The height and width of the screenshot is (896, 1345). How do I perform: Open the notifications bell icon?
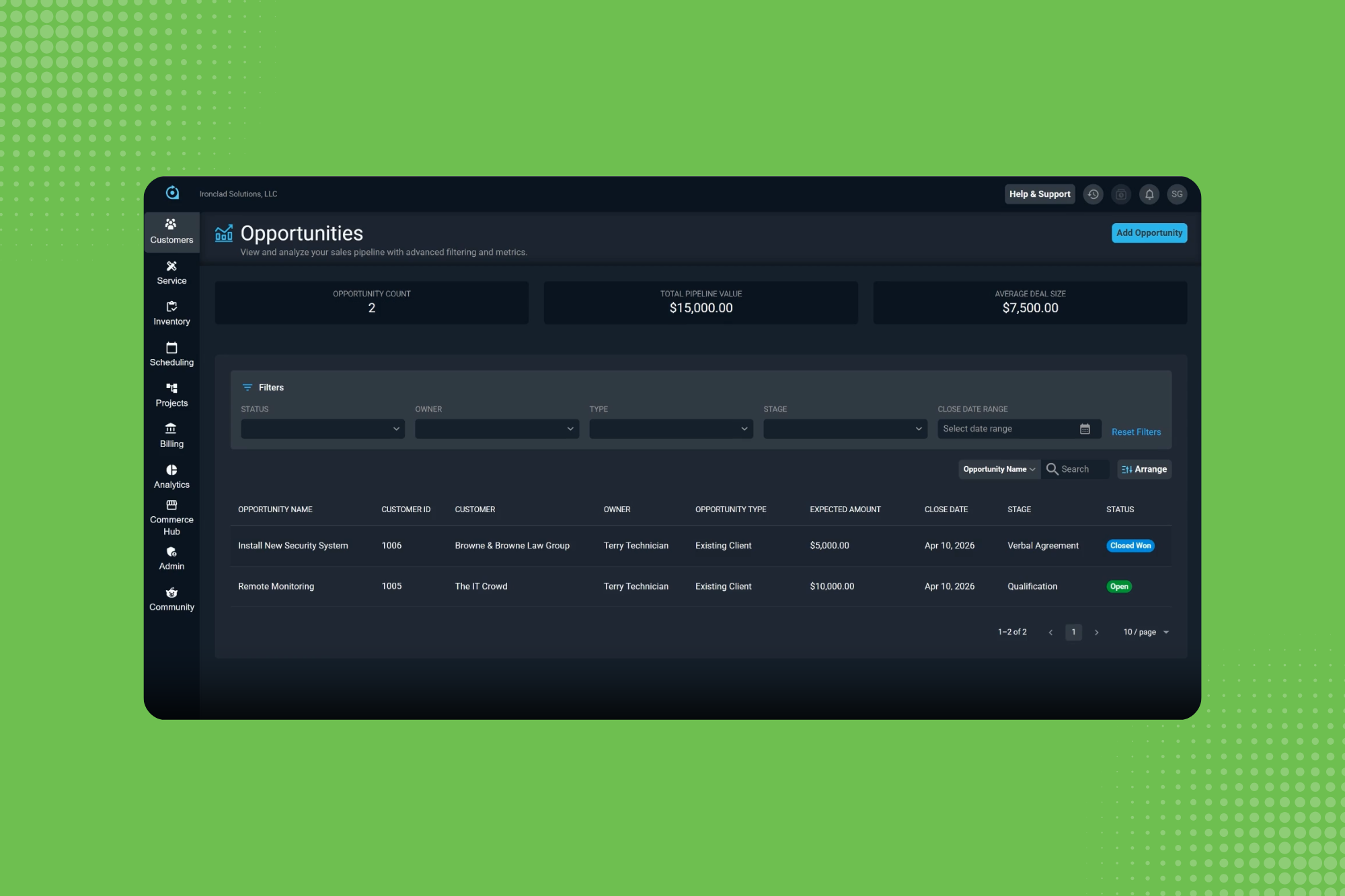[1149, 194]
